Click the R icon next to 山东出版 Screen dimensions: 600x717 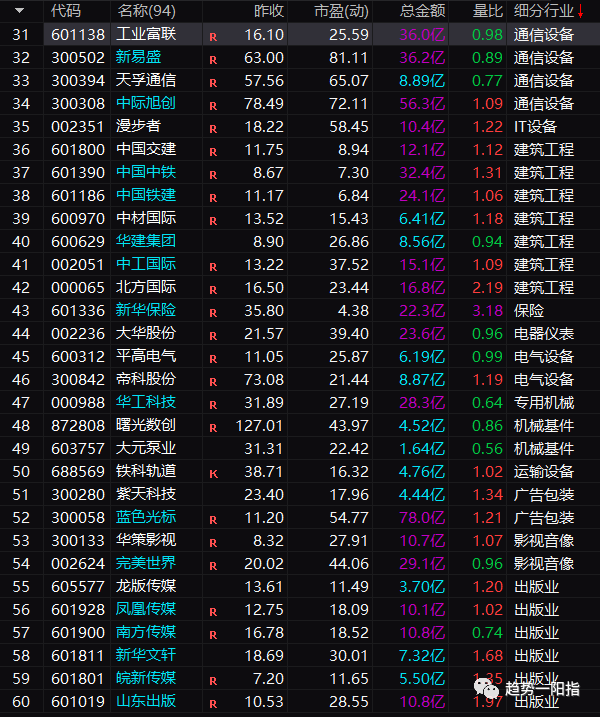(213, 704)
